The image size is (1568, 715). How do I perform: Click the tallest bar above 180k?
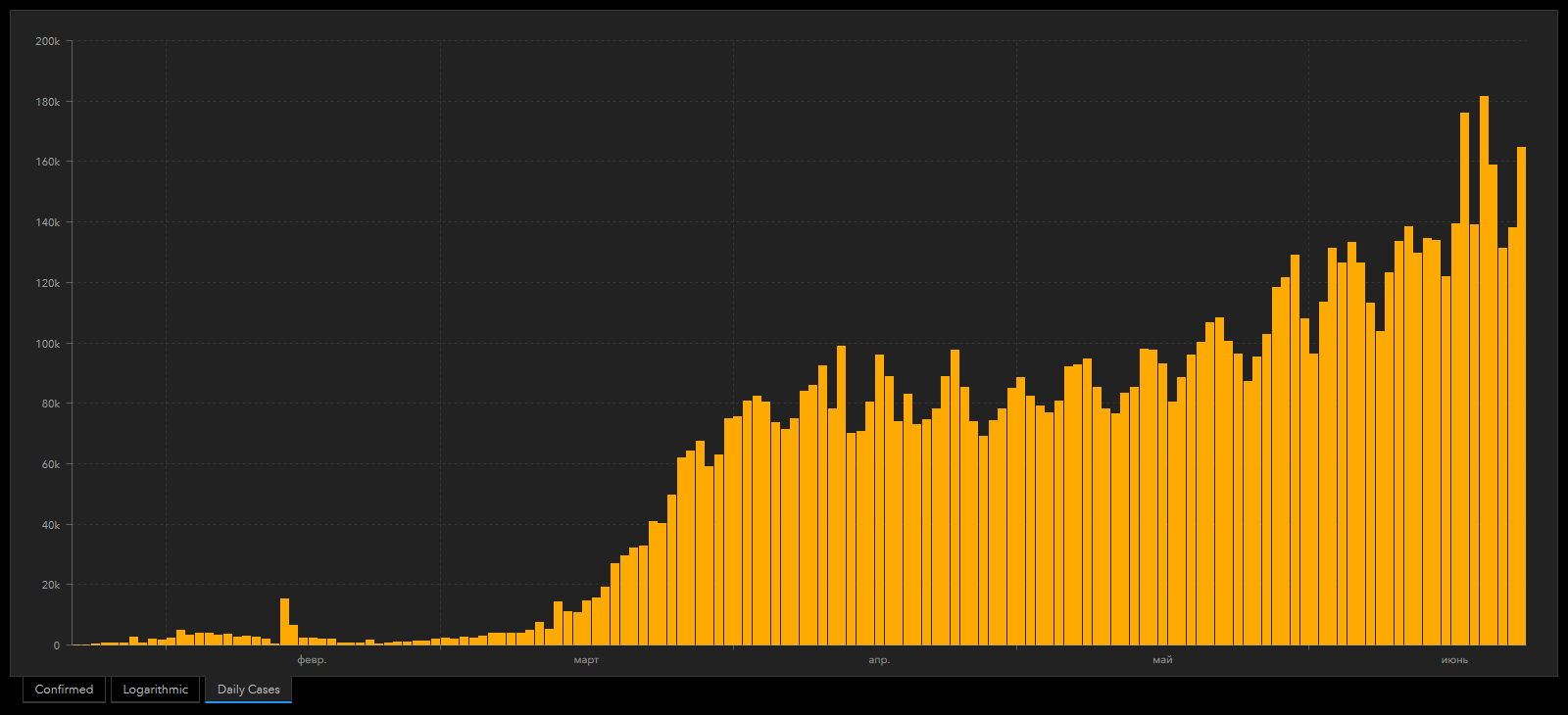click(1484, 370)
